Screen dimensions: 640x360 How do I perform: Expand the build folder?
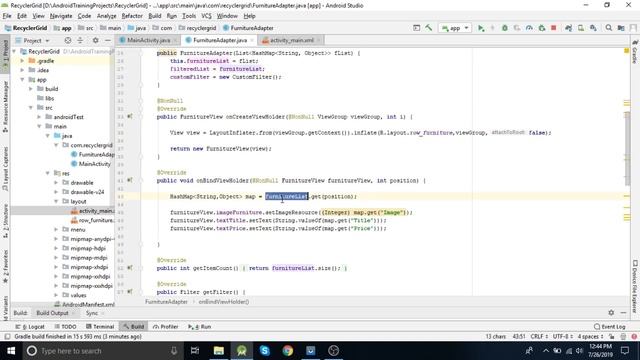tap(31, 89)
